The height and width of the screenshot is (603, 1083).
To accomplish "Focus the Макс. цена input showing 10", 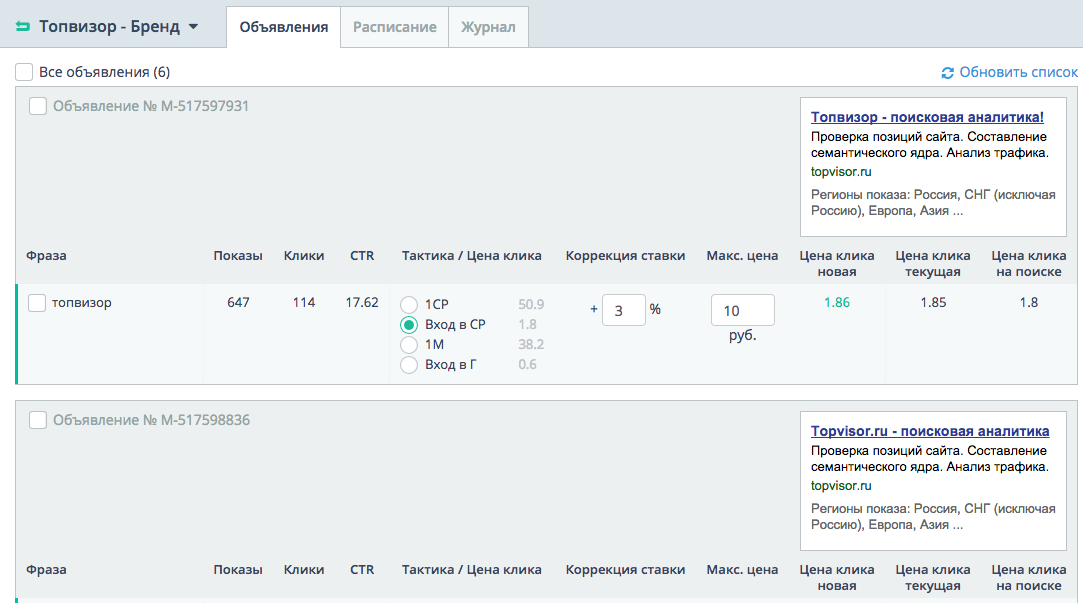I will coord(742,311).
